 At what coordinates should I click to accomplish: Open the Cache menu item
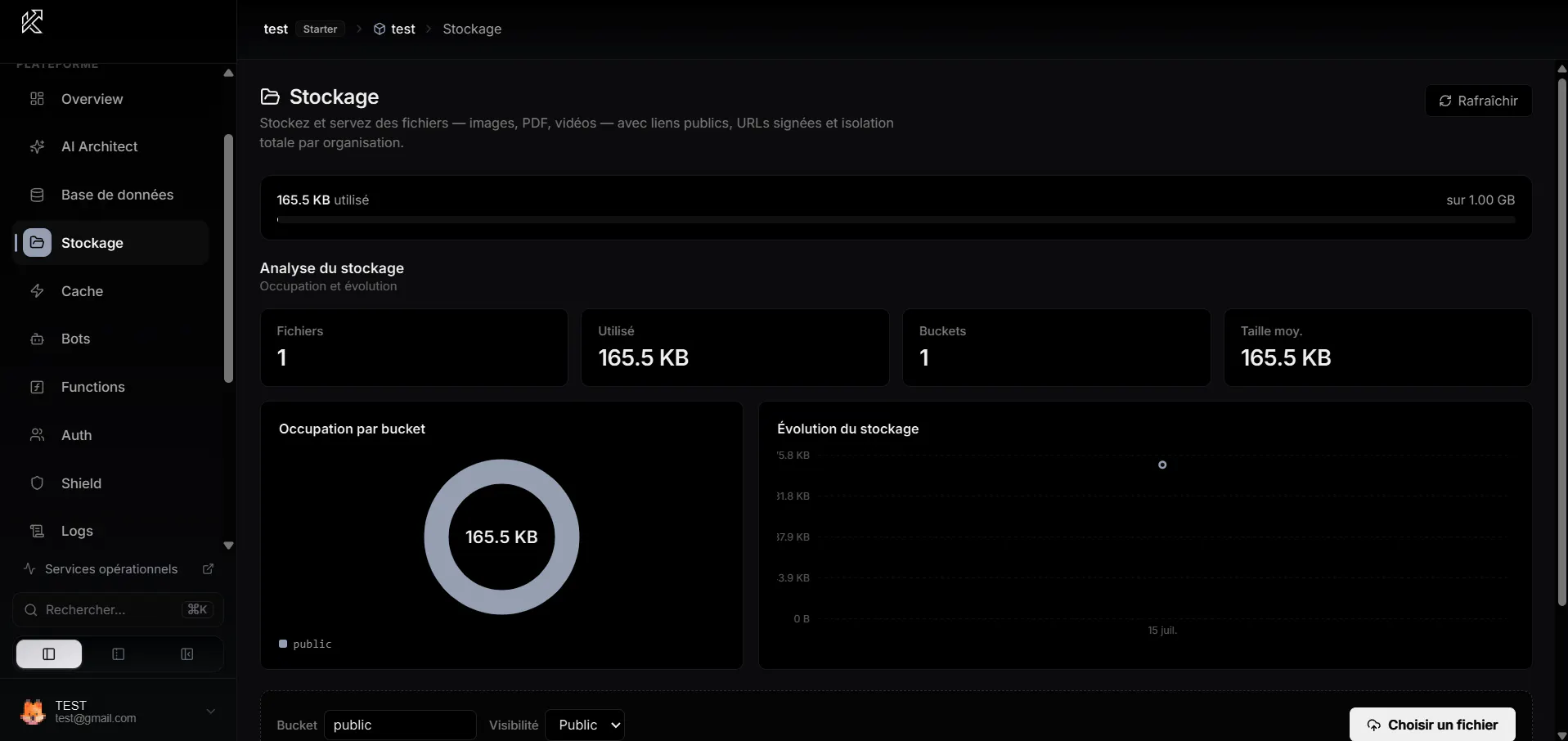click(x=111, y=291)
